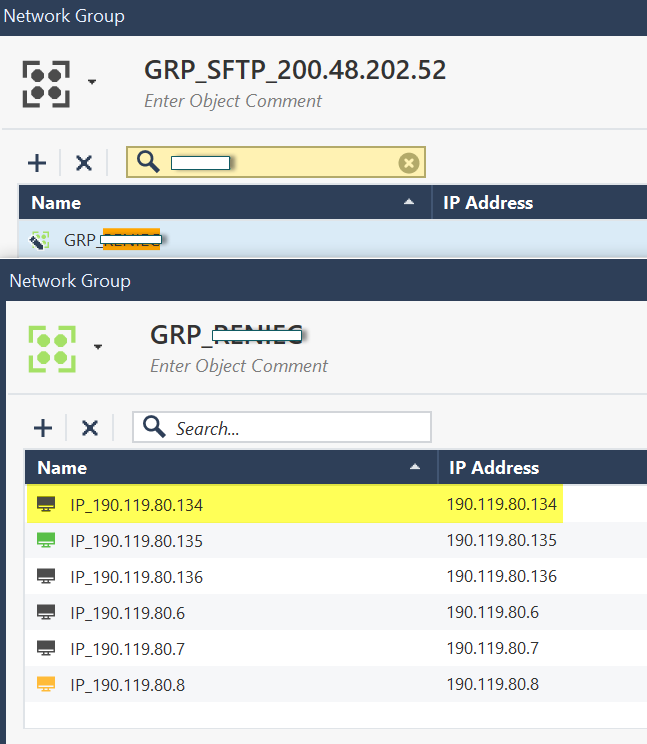The width and height of the screenshot is (647, 744).
Task: Click the IP Address column header in lower table
Action: (x=494, y=467)
